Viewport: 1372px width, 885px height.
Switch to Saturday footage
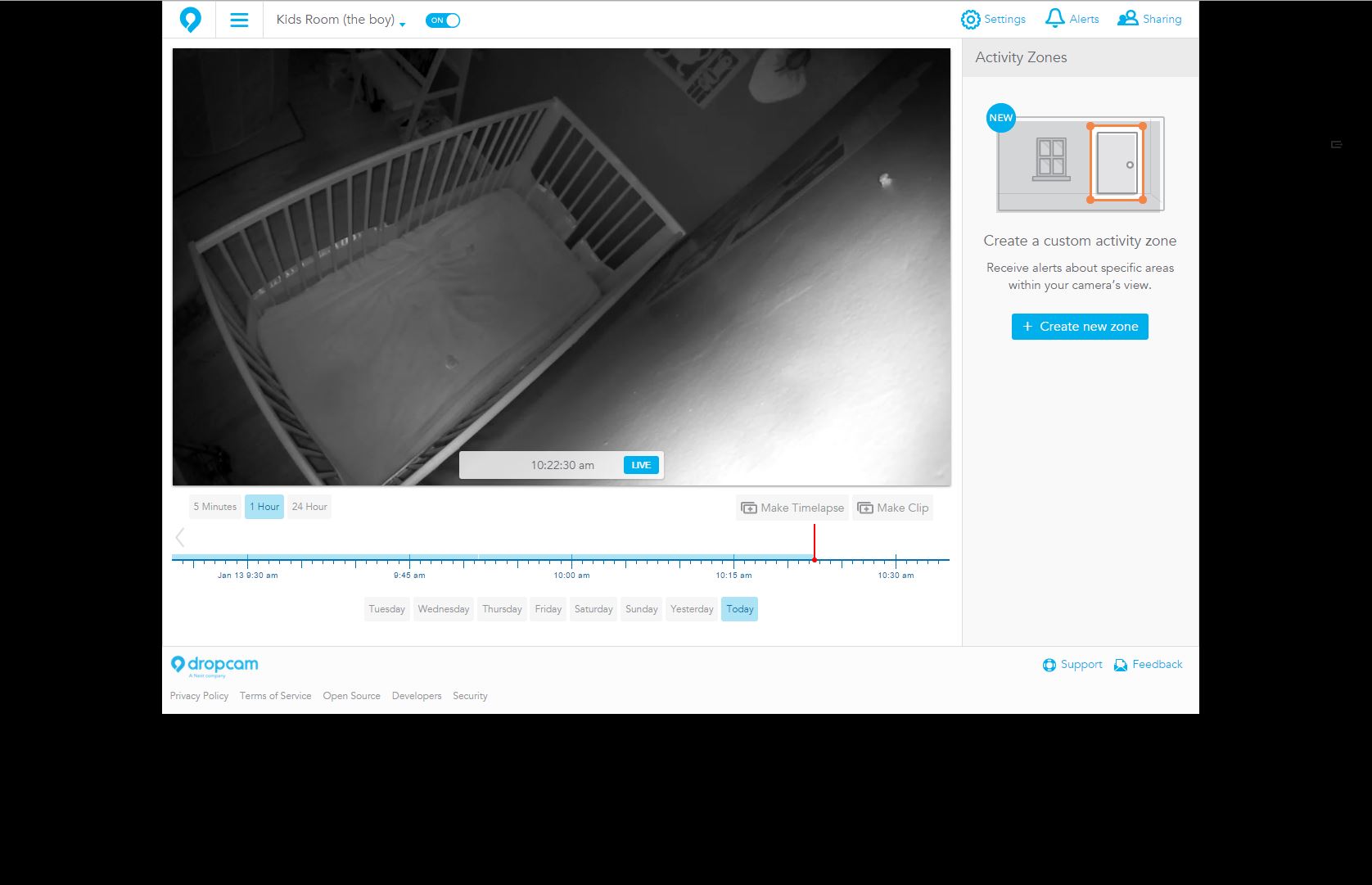pyautogui.click(x=593, y=609)
